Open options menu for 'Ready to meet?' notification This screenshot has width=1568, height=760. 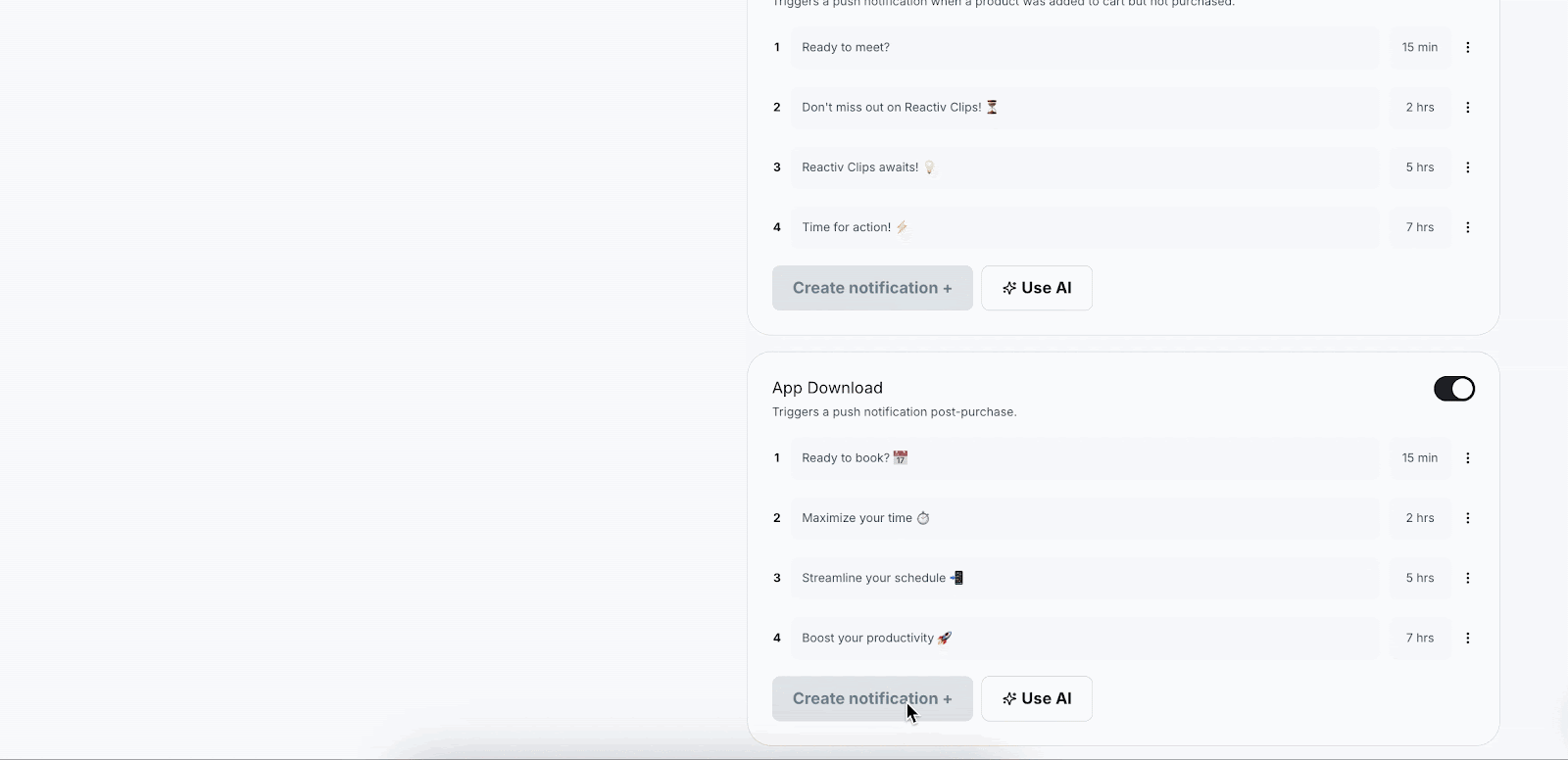point(1467,47)
